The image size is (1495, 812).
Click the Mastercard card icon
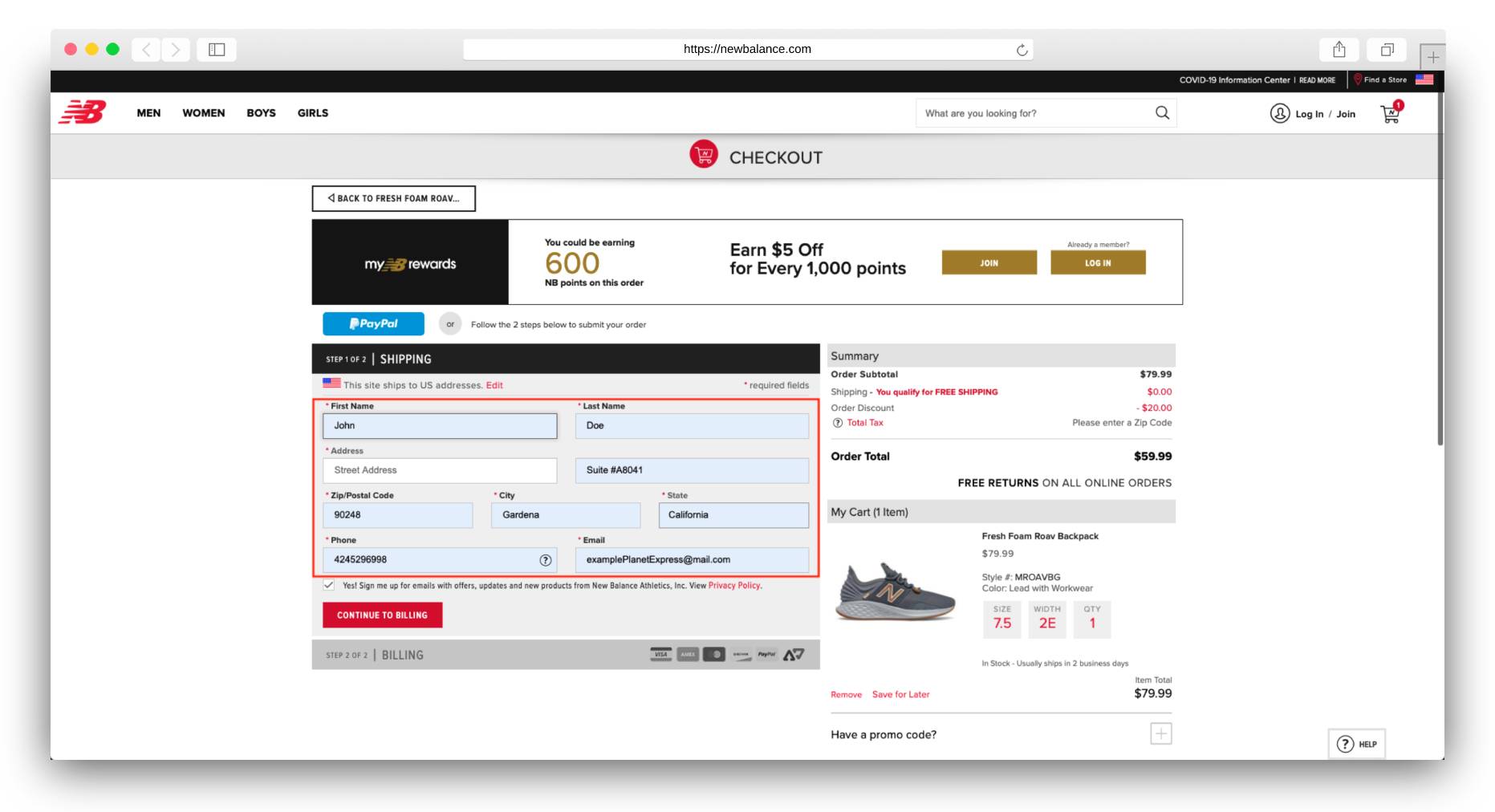point(714,655)
